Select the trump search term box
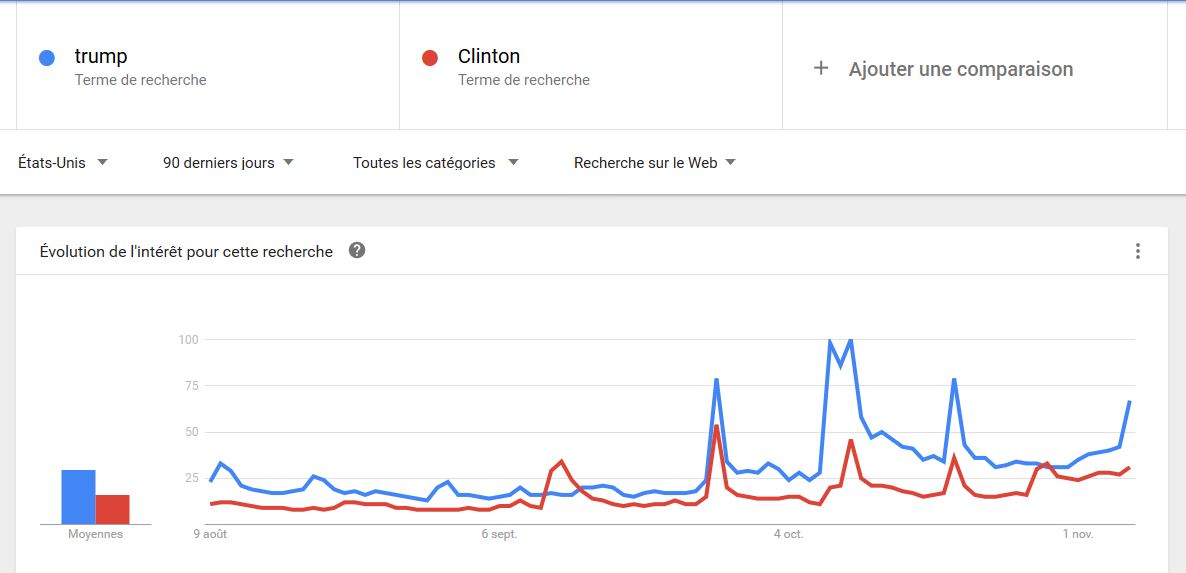 point(208,67)
